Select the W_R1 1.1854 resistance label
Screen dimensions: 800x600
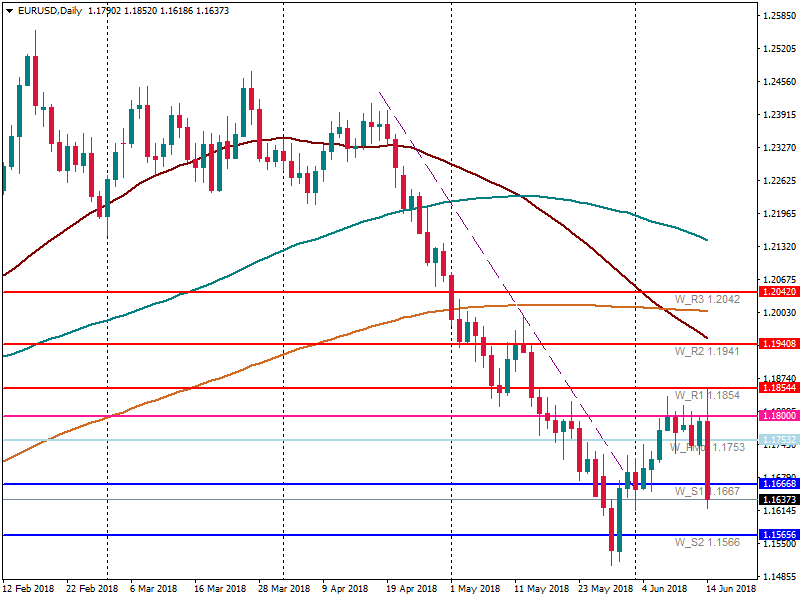pos(706,395)
